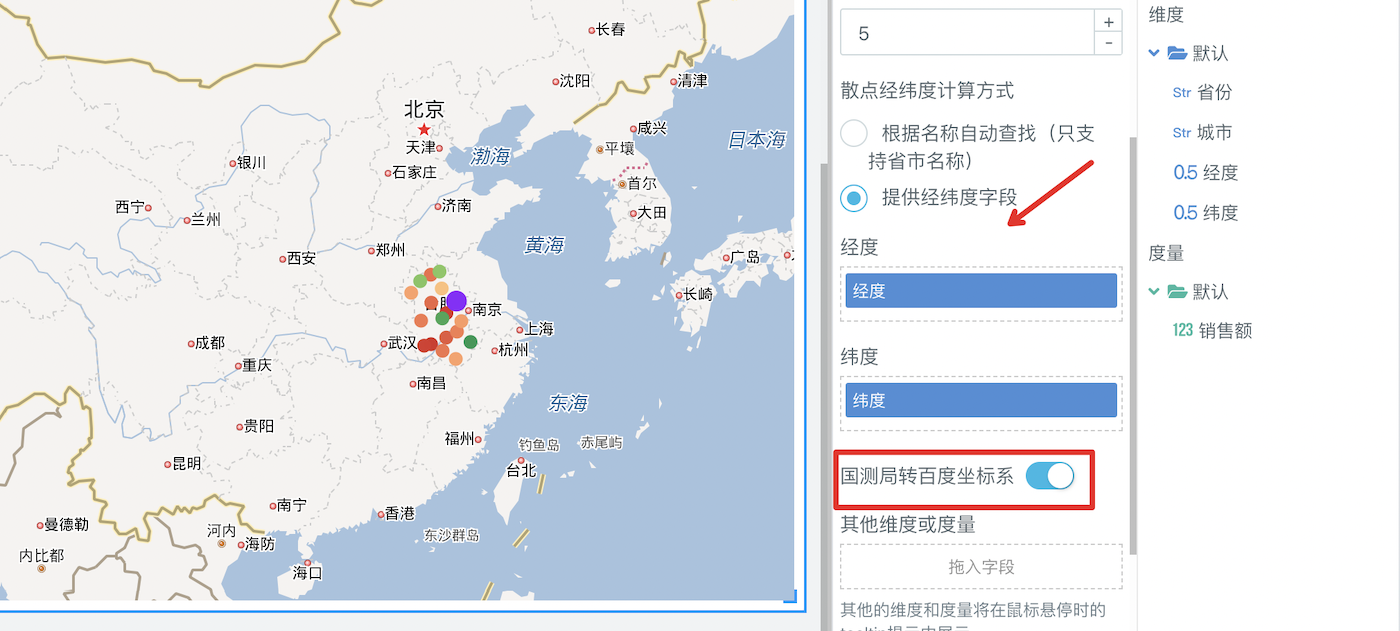
Task: Click the 首尔 city label on map
Action: tap(642, 184)
